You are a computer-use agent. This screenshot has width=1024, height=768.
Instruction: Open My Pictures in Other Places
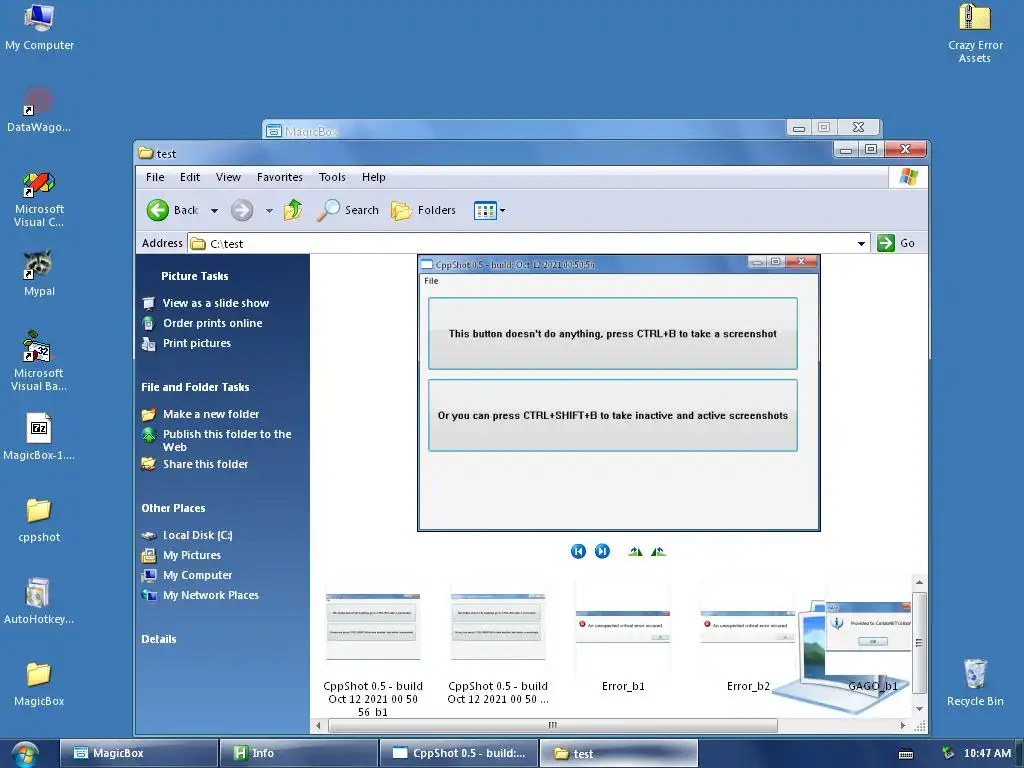pos(191,555)
